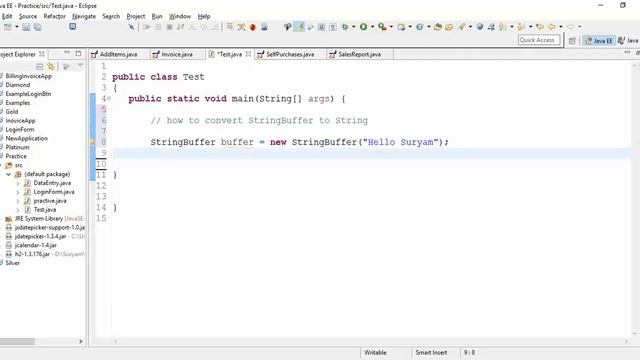
Task: Click the red bug toolbar icon
Action: pyautogui.click(x=253, y=27)
